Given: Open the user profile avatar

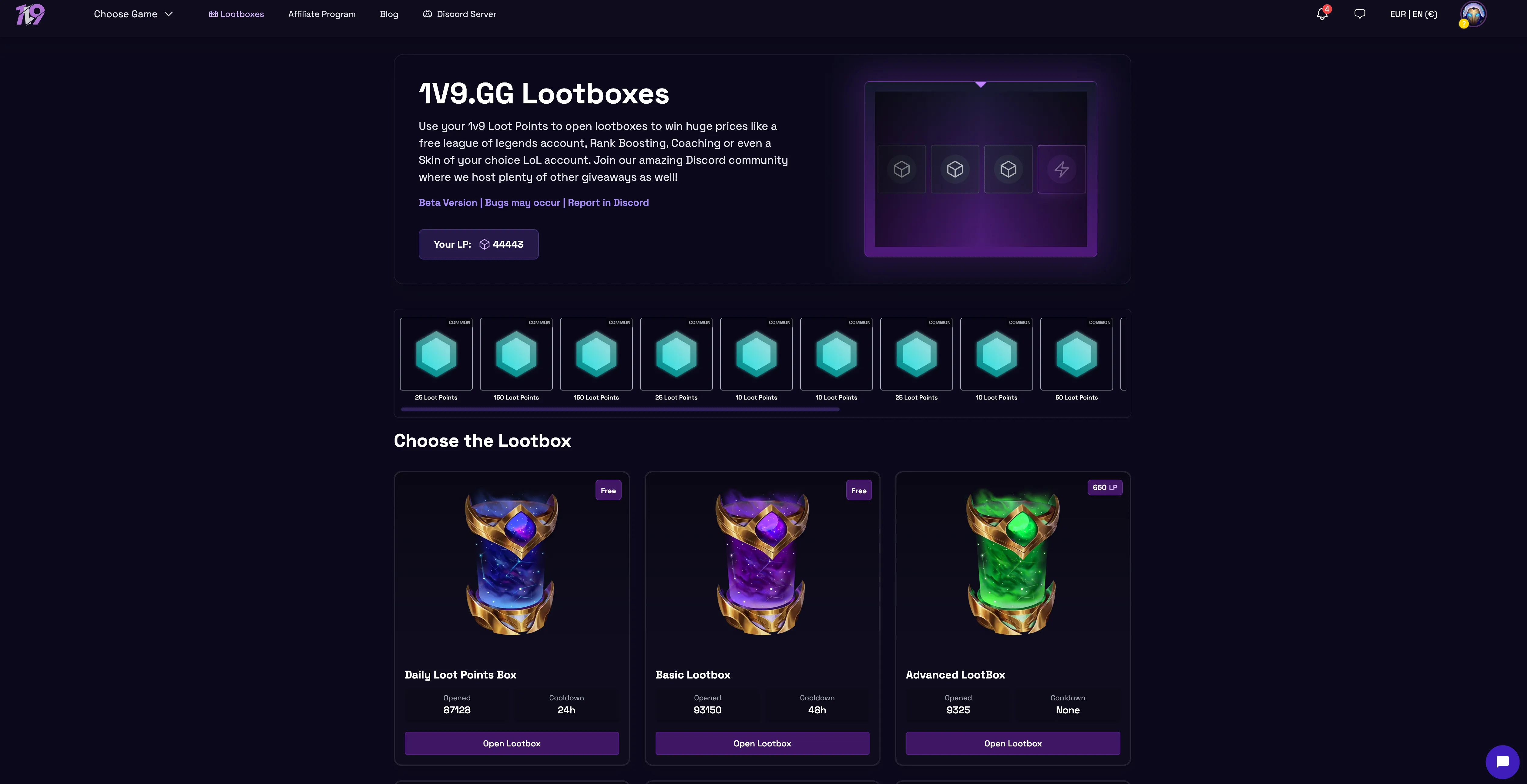Looking at the screenshot, I should click(x=1473, y=14).
